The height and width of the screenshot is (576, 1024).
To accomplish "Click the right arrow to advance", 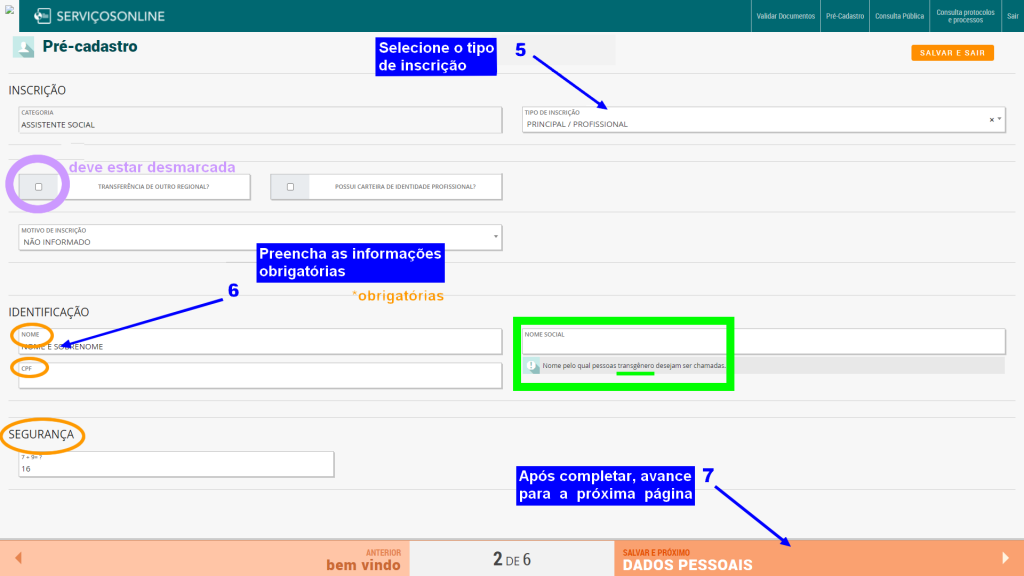I will coord(1005,558).
